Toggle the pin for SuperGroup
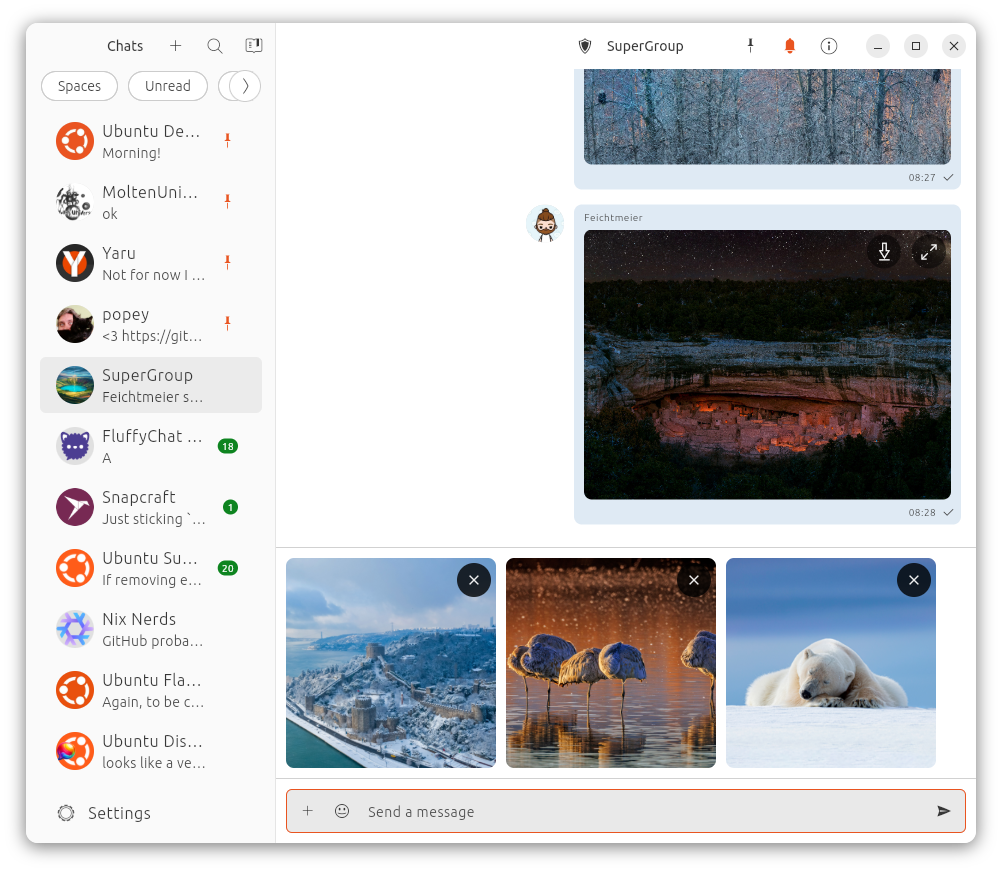 (750, 46)
